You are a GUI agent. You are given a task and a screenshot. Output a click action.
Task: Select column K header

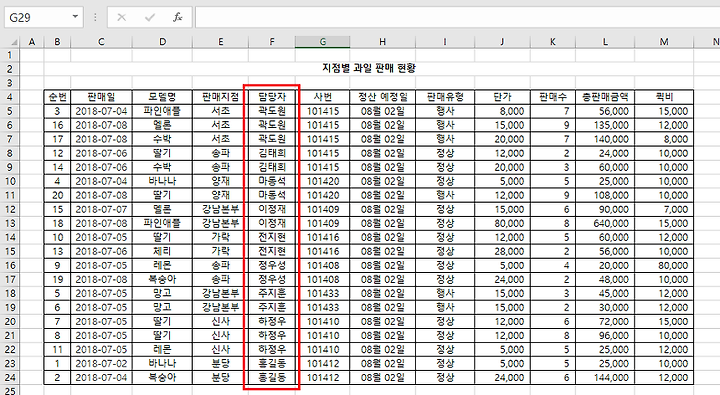(x=553, y=42)
